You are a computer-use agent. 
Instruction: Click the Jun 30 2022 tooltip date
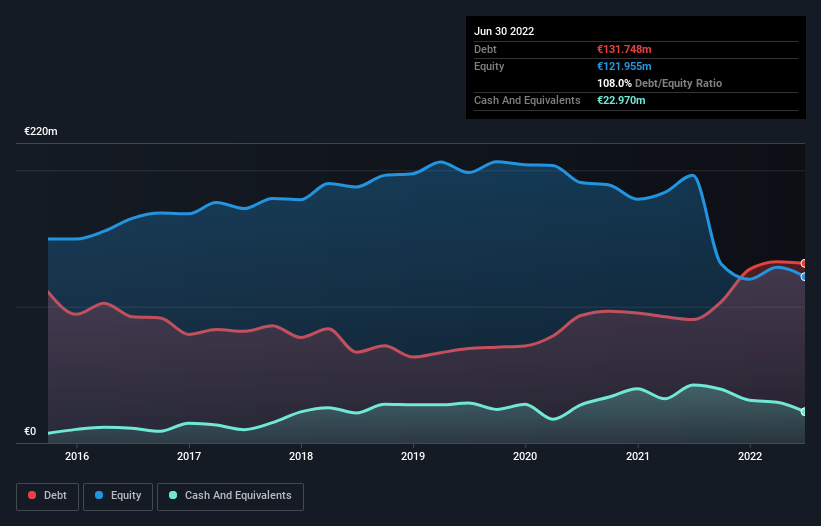pos(504,31)
